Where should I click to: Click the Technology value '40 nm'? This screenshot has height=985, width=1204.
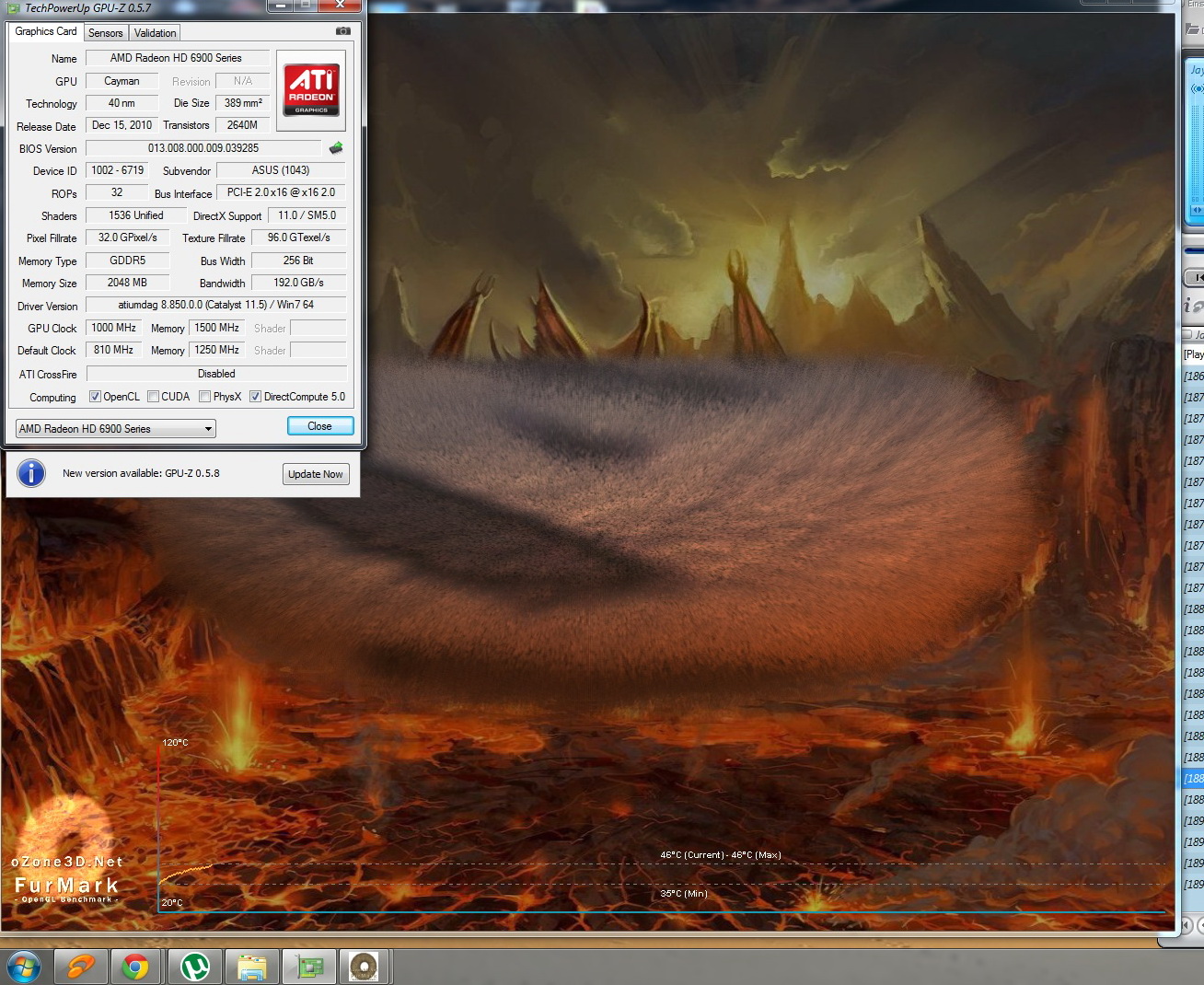[x=122, y=103]
